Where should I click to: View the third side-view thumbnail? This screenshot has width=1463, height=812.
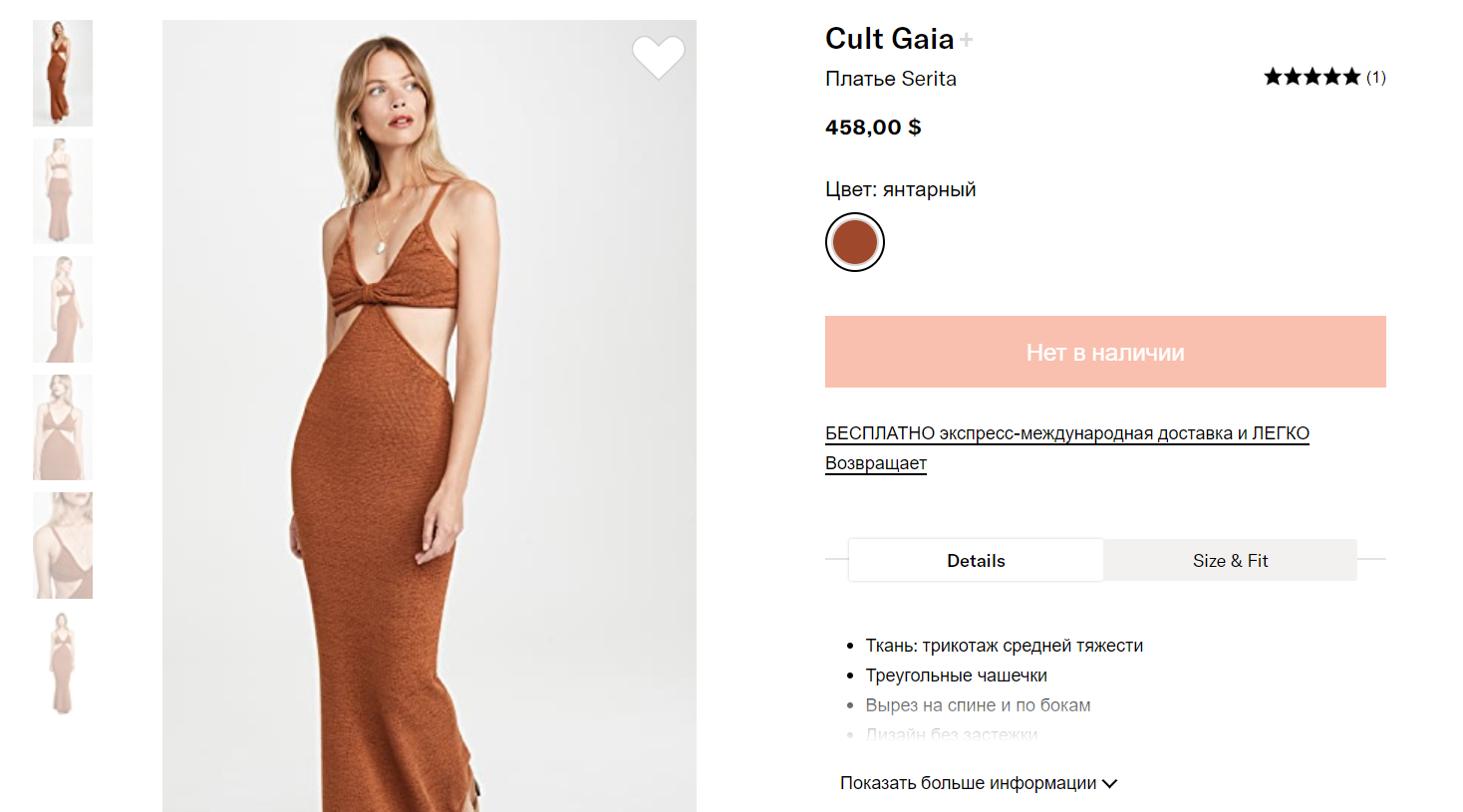63,309
